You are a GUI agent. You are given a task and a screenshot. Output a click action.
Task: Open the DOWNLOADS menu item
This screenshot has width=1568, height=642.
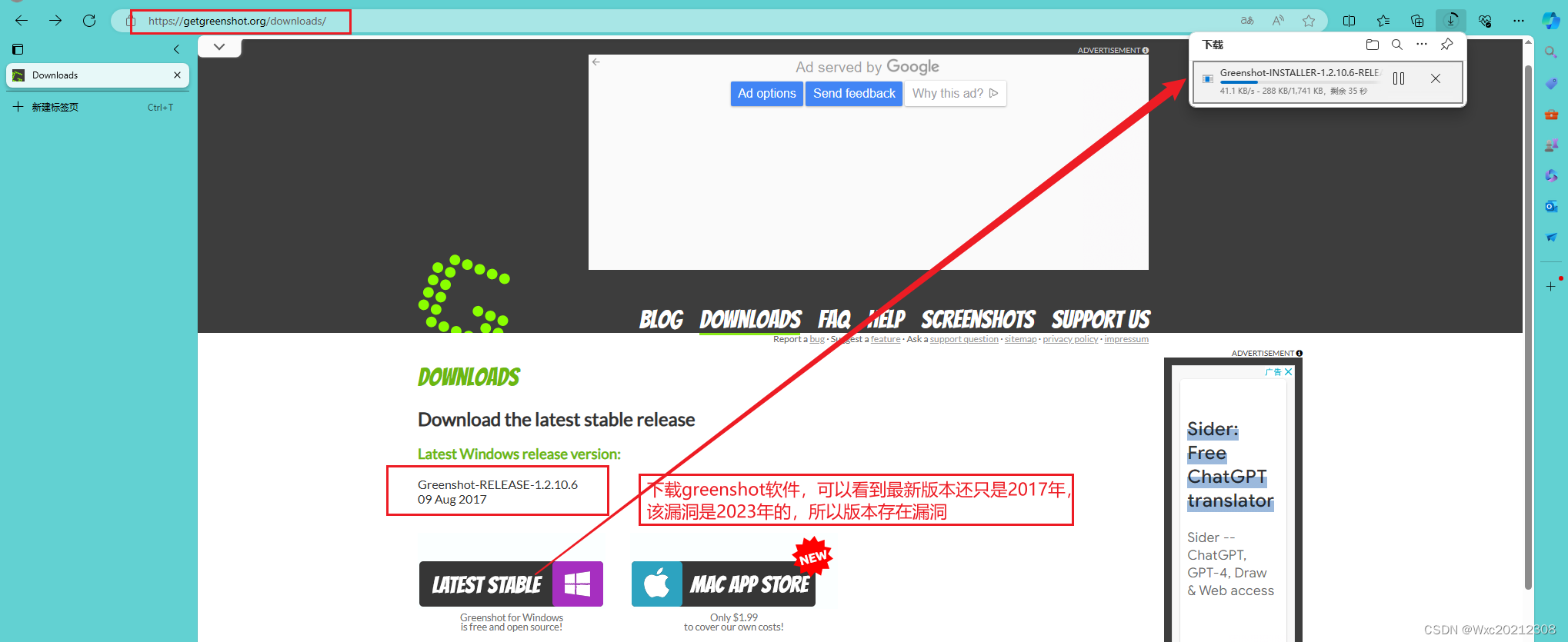click(x=750, y=319)
